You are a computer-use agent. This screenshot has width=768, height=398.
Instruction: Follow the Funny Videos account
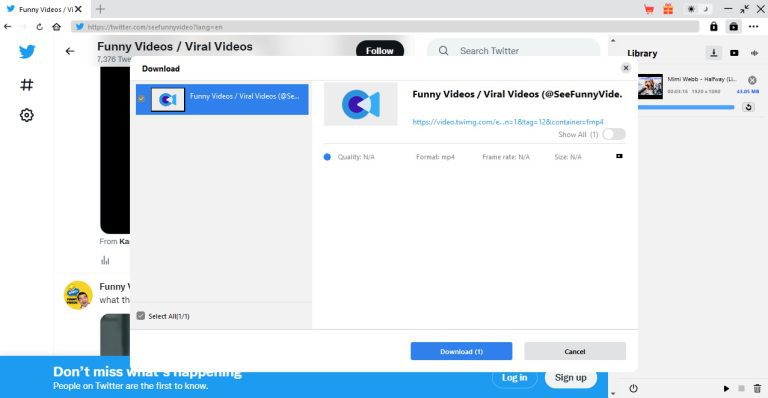[380, 50]
